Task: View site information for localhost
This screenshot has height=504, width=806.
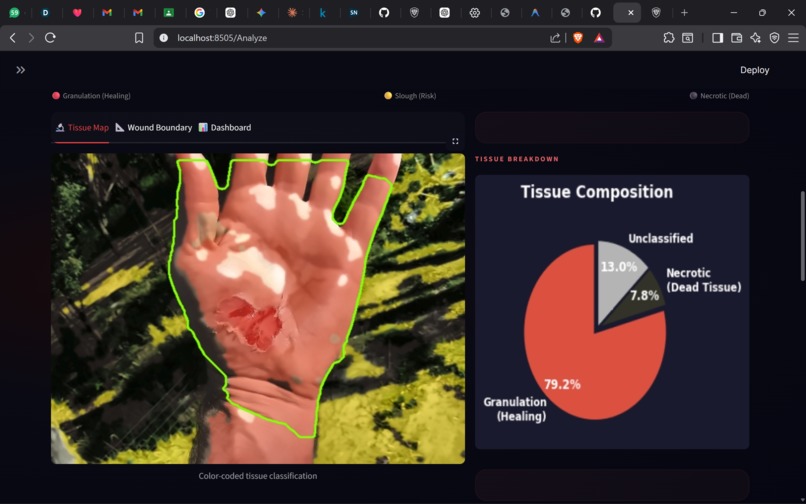Action: click(x=163, y=38)
